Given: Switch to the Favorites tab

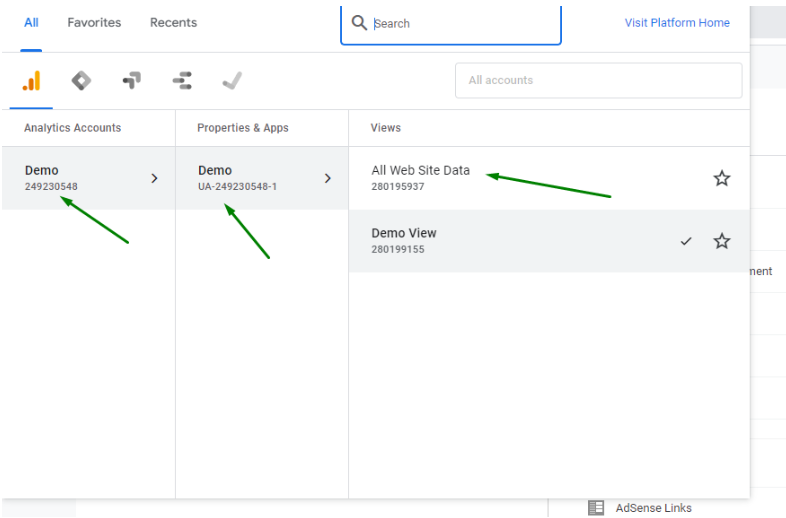Looking at the screenshot, I should point(94,23).
